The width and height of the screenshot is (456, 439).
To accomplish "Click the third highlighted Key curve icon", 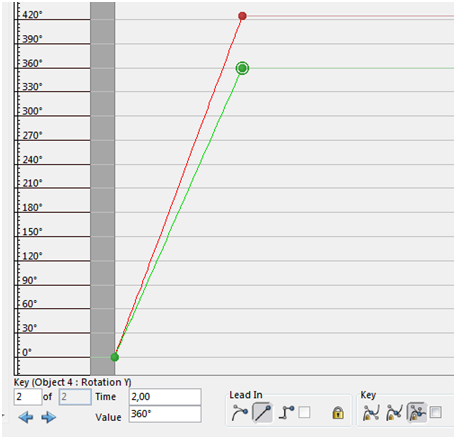I will coord(417,413).
